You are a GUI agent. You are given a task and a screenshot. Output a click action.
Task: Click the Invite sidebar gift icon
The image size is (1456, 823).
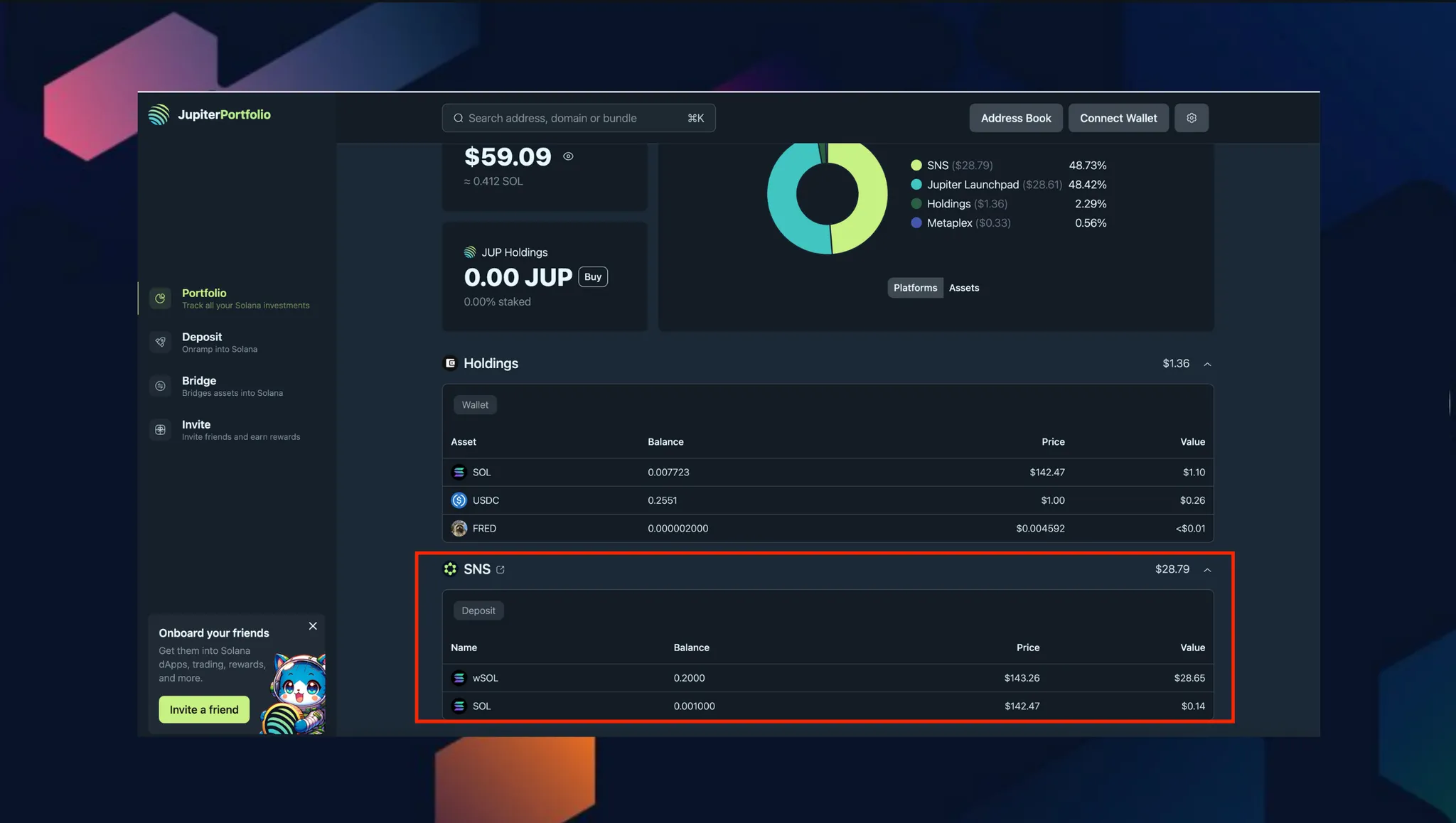coord(161,430)
